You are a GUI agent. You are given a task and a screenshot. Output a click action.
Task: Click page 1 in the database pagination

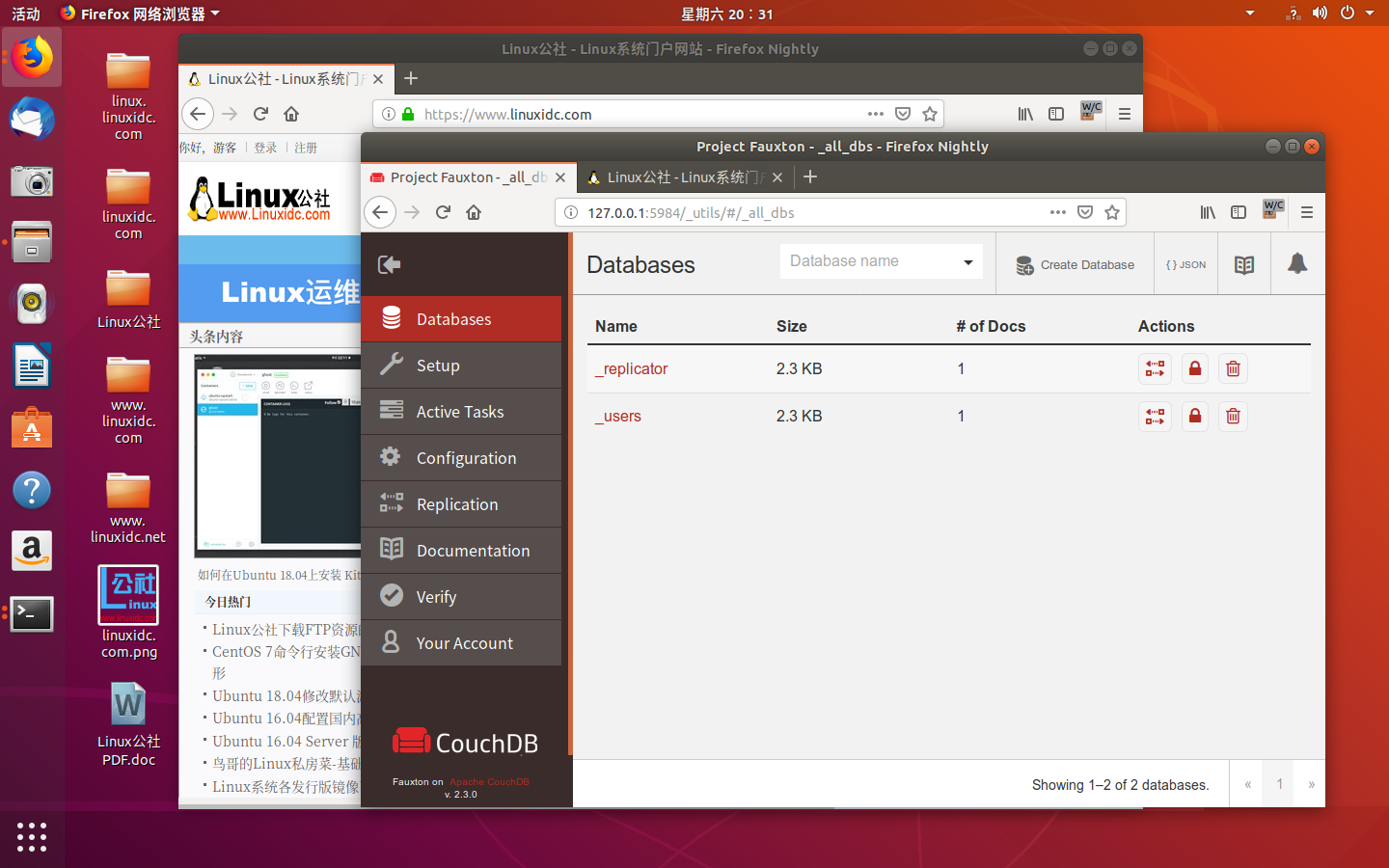(x=1277, y=784)
